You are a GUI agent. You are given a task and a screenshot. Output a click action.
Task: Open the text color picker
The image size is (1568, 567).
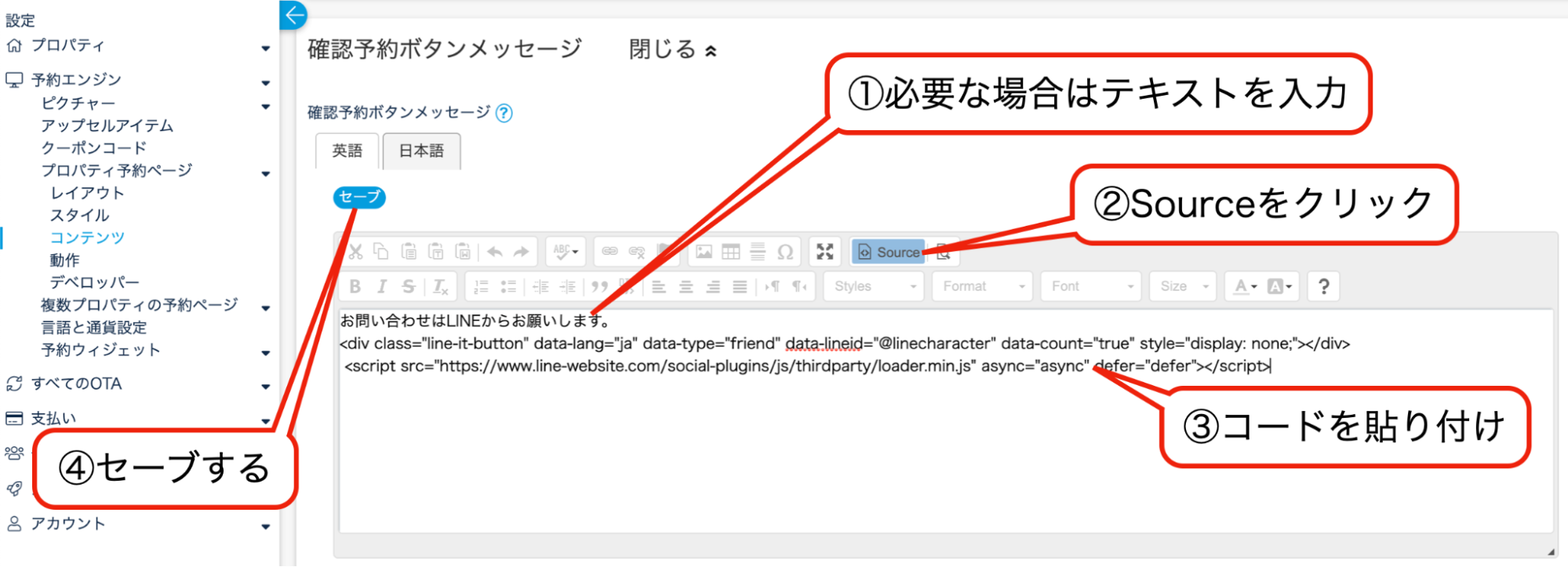coord(1244,286)
